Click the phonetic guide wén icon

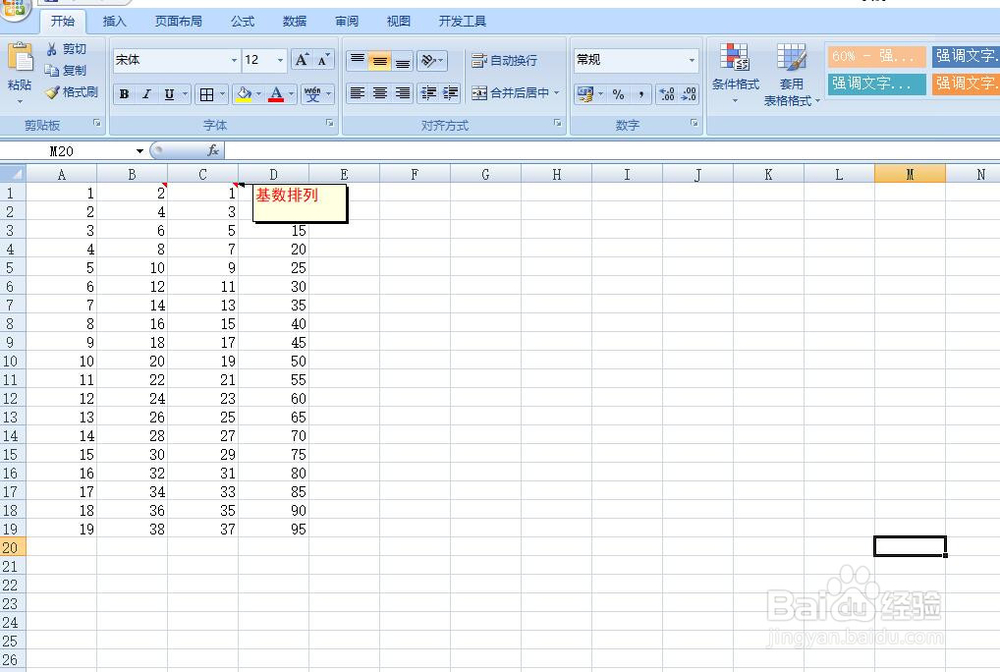312,94
